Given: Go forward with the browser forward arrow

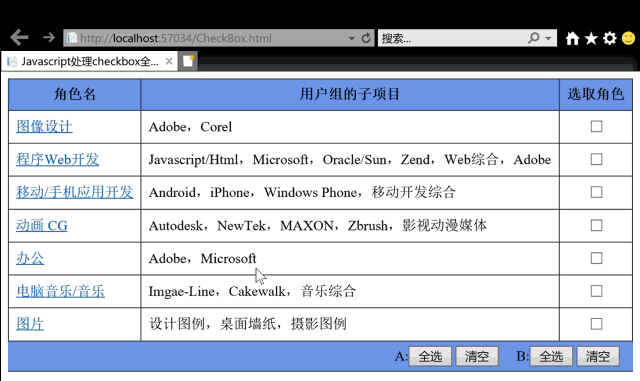Looking at the screenshot, I should (x=49, y=38).
